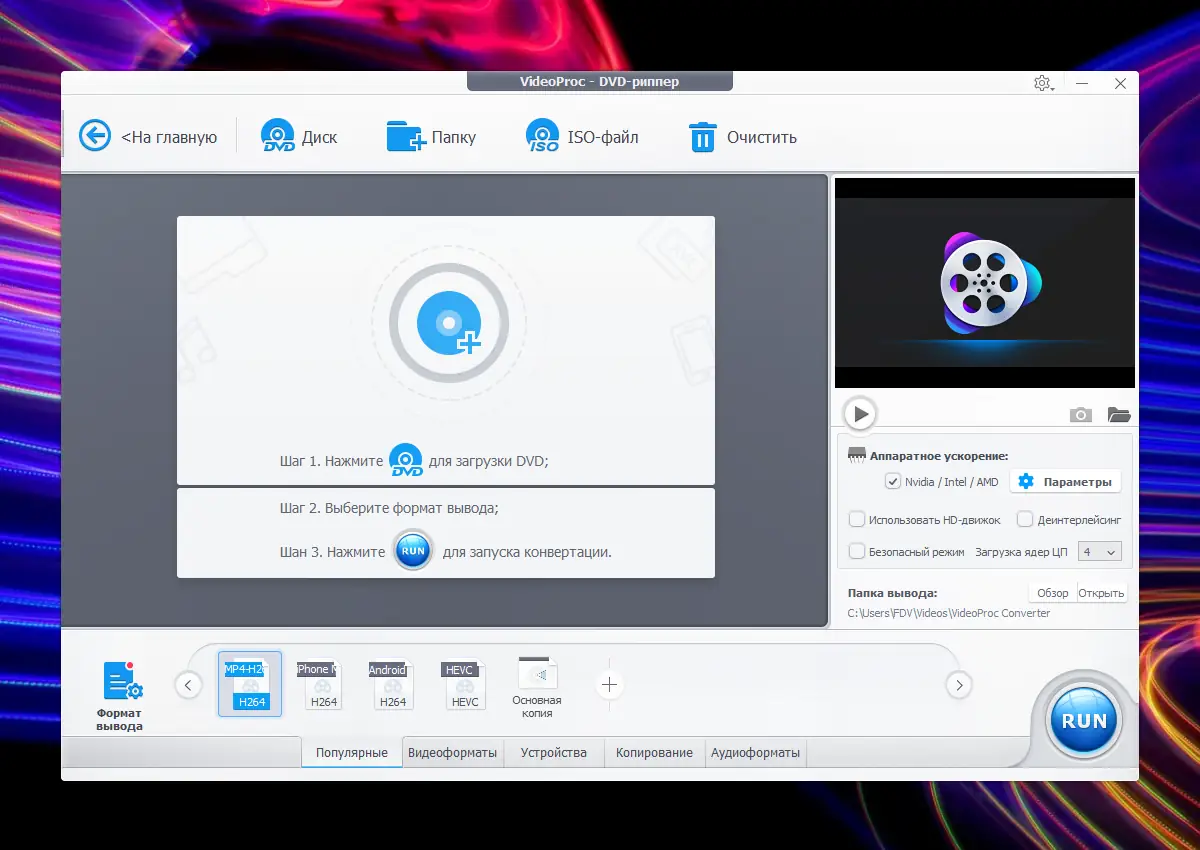Uncheck Nvidia / Intel / AMD hardware acceleration
This screenshot has height=850, width=1200.
pos(893,481)
